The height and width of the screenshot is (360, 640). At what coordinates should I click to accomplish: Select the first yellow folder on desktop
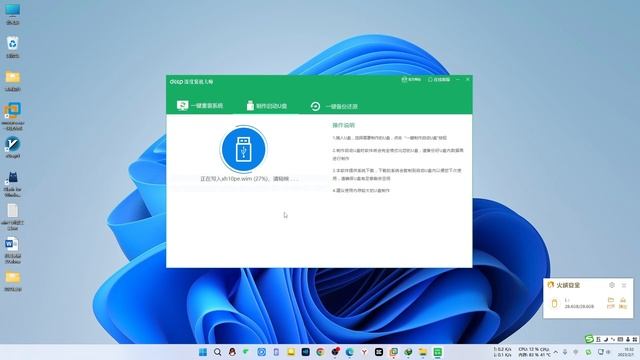pyautogui.click(x=13, y=80)
